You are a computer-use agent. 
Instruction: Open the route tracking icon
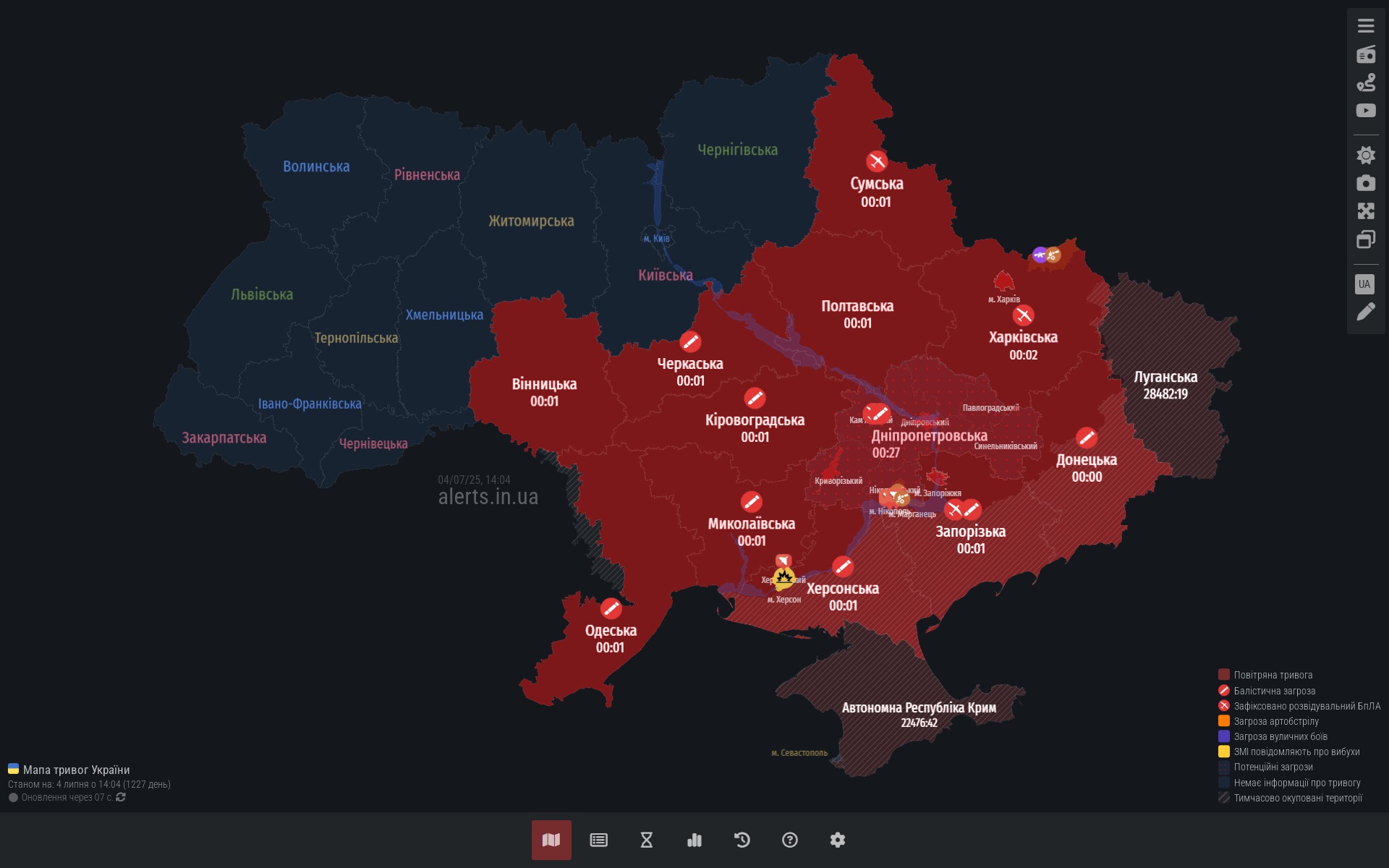point(1365,82)
